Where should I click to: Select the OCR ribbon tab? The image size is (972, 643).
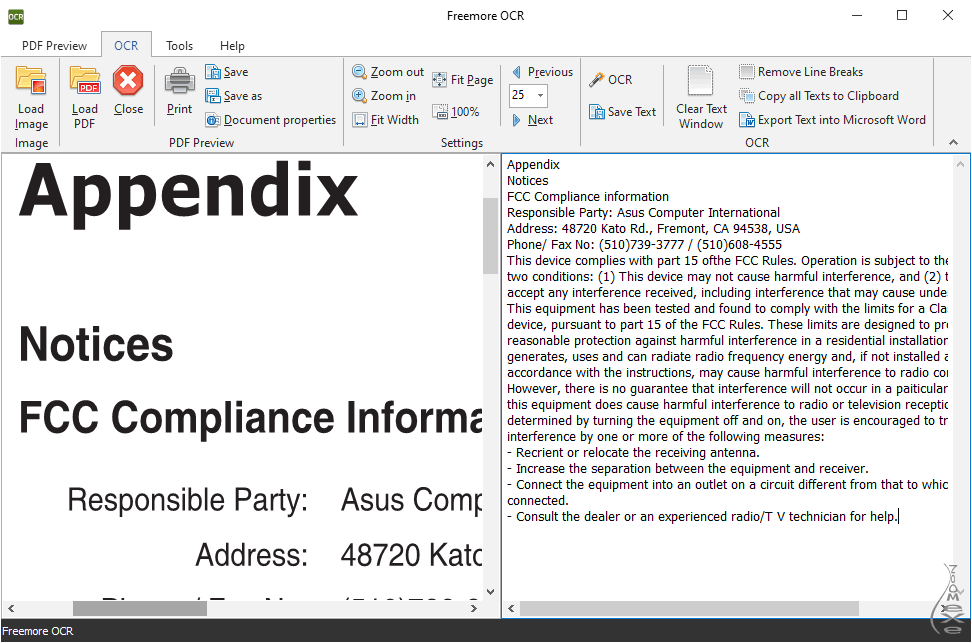(x=126, y=46)
